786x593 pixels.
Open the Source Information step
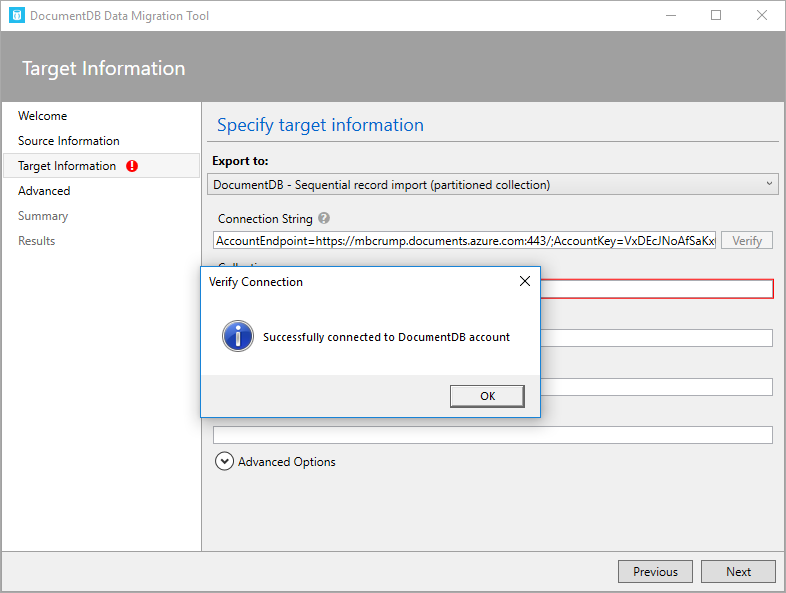click(x=69, y=141)
